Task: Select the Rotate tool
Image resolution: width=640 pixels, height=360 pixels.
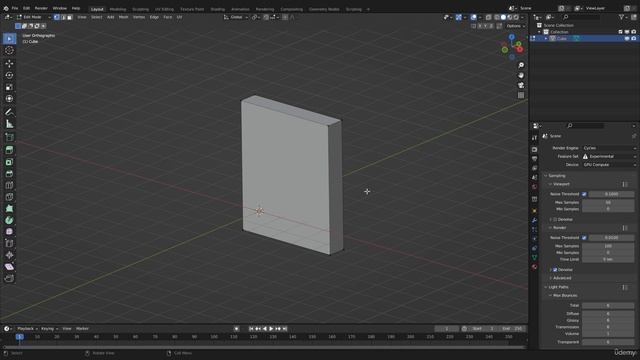Action: (x=9, y=75)
